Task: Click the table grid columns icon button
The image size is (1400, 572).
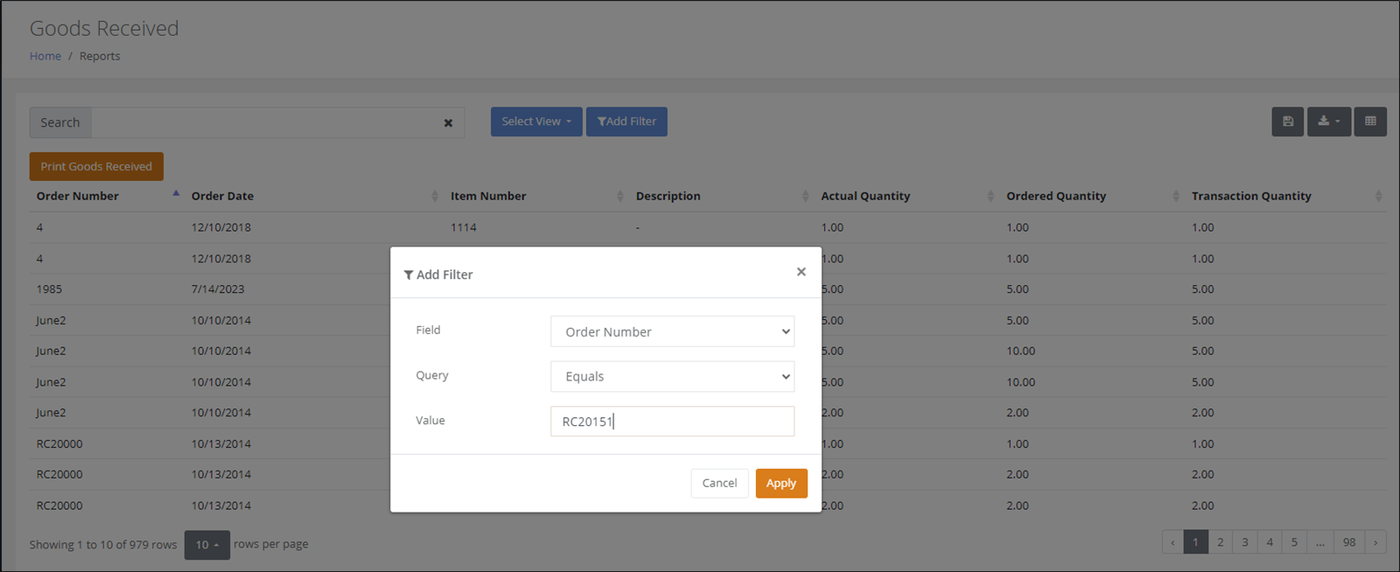Action: [x=1370, y=122]
